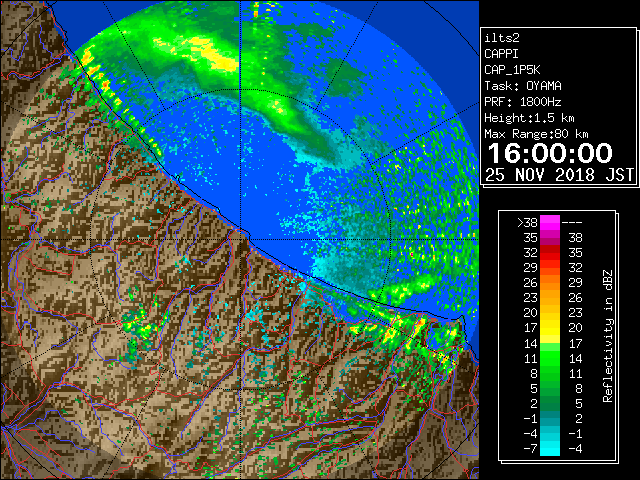Click the magenta >38 color swatch
Screen dimensions: 640x480
point(550,222)
